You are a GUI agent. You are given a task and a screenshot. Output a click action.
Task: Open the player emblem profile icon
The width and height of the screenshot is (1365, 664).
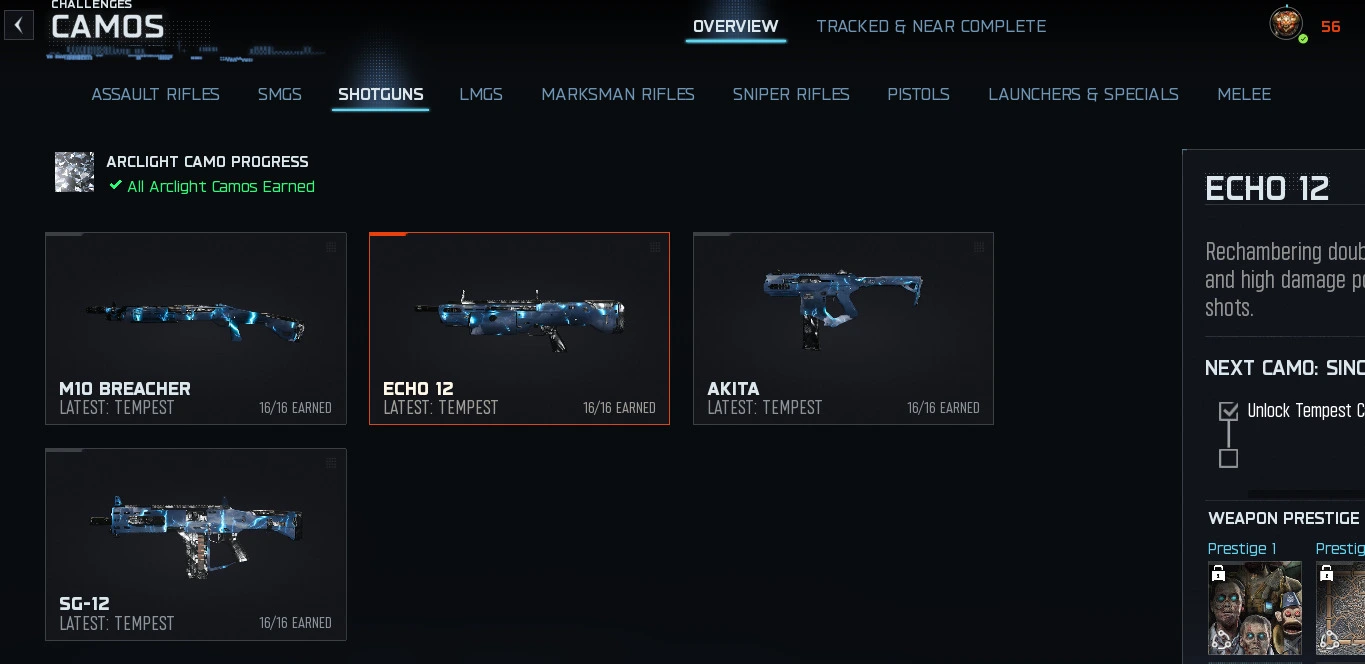tap(1286, 24)
